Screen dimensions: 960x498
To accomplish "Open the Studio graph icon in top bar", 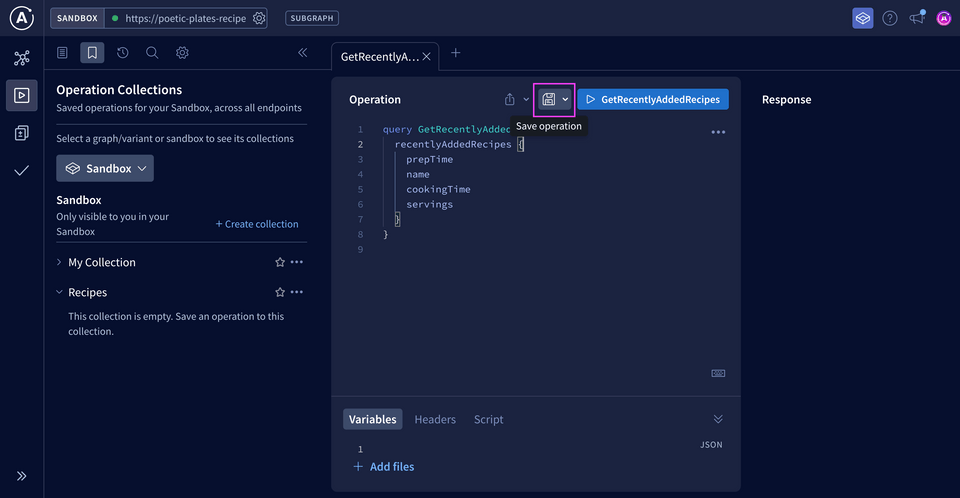I will coord(863,18).
